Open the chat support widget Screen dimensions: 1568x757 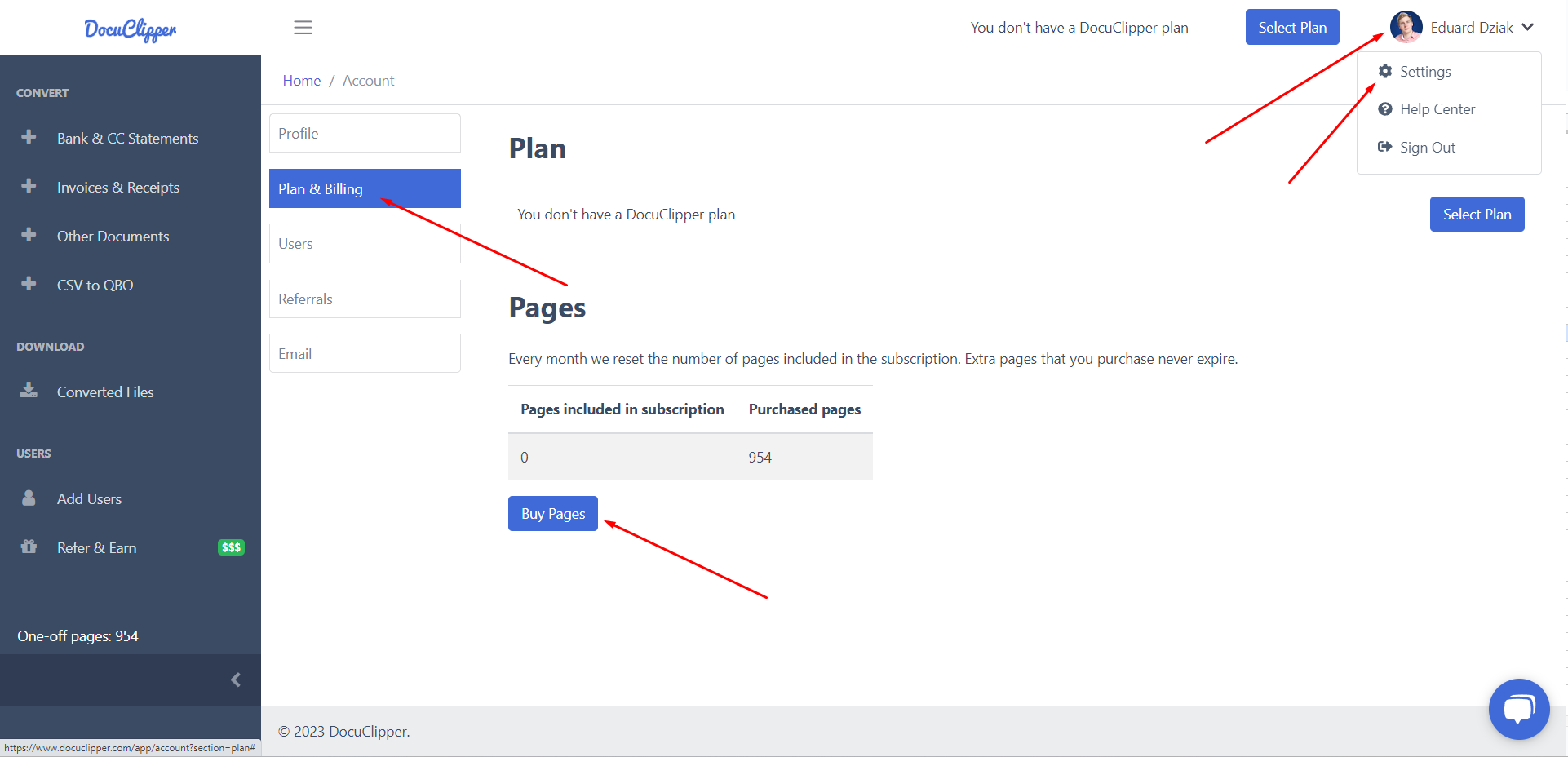(x=1519, y=709)
